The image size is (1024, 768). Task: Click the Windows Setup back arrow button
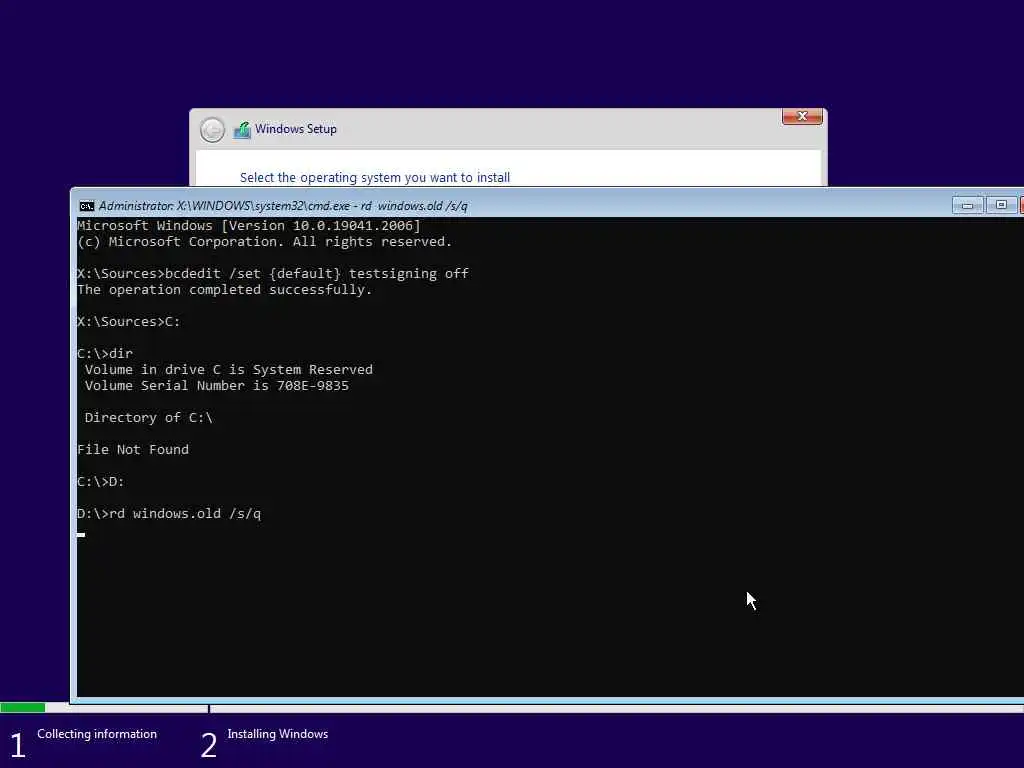(212, 130)
